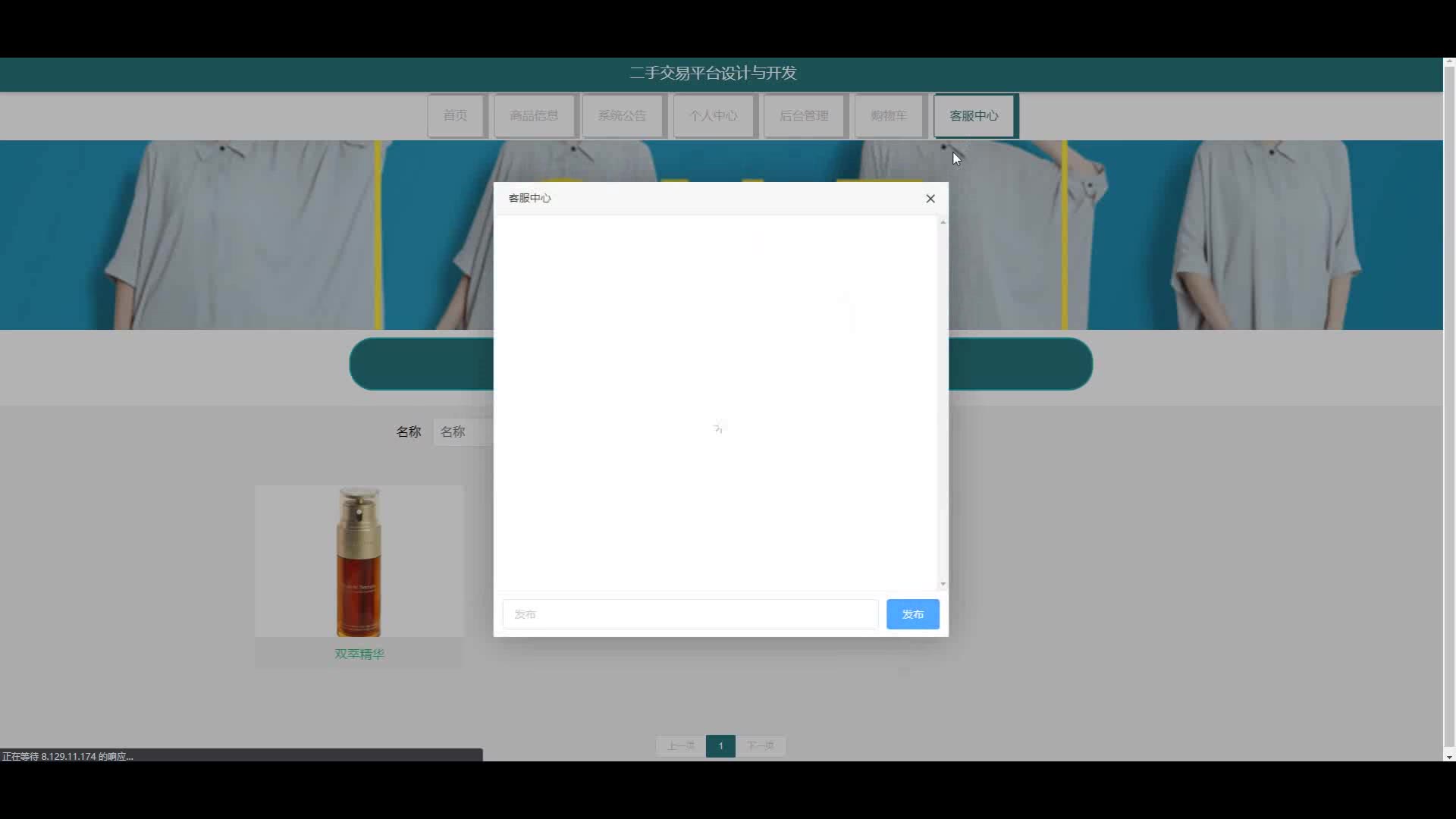Close the 客服中心 dialog
Screen dimensions: 1456x819
(930, 199)
